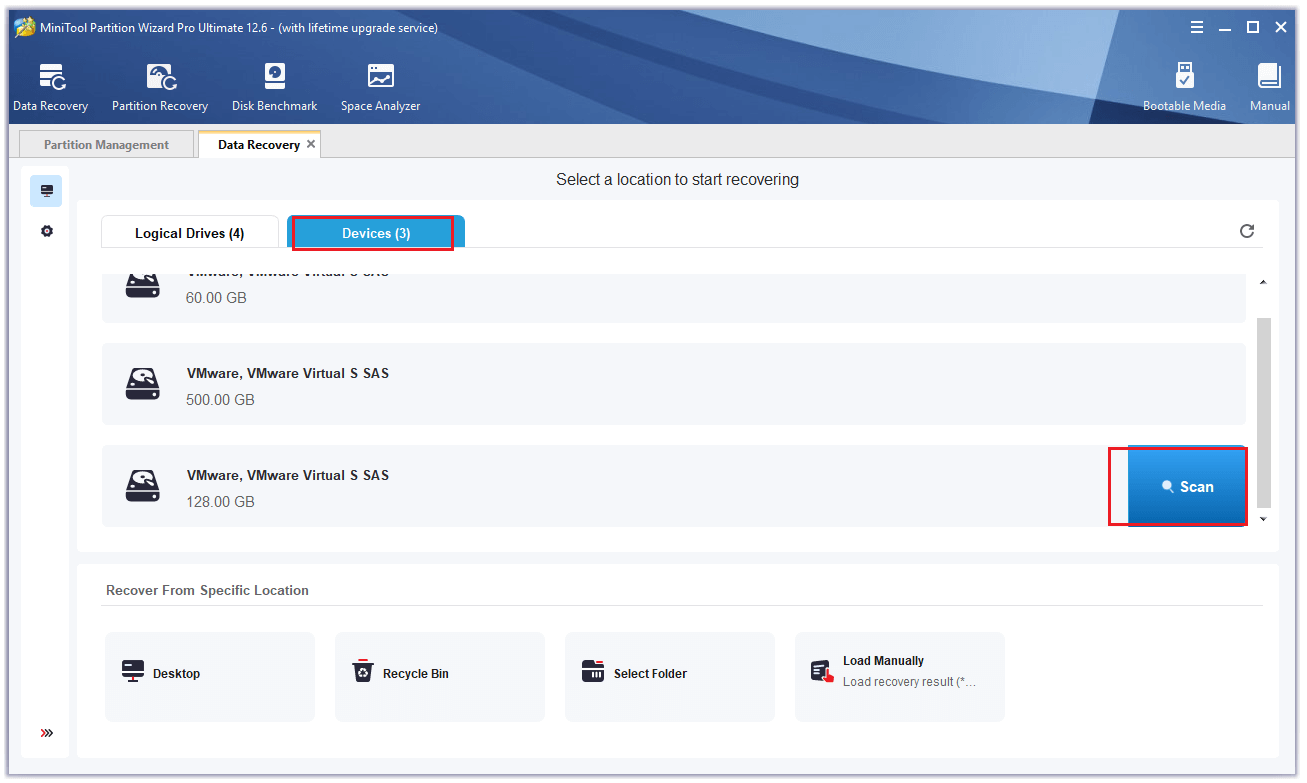
Task: Expand the sidebar with the double arrow
Action: click(x=46, y=733)
